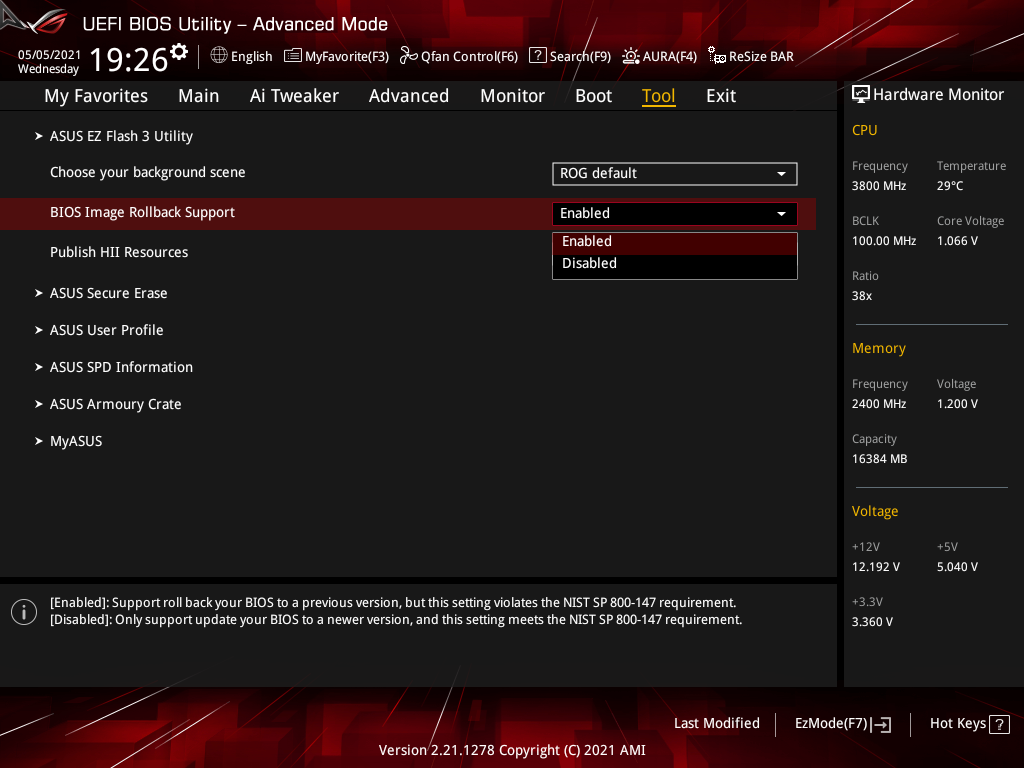Click the Hardware Monitor screen icon
The height and width of the screenshot is (768, 1024).
click(861, 94)
